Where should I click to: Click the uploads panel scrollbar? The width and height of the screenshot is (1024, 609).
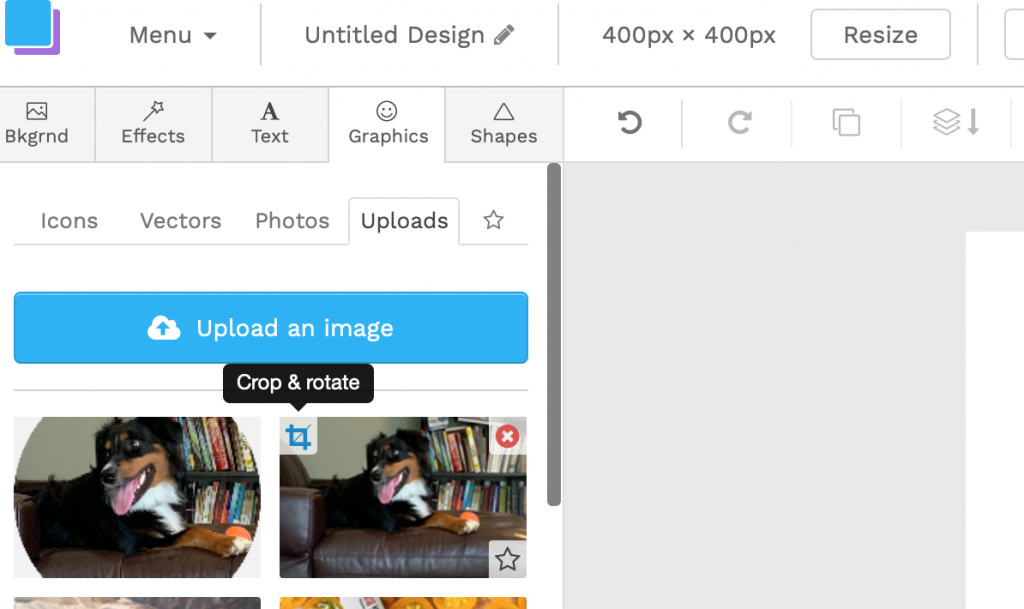click(554, 334)
